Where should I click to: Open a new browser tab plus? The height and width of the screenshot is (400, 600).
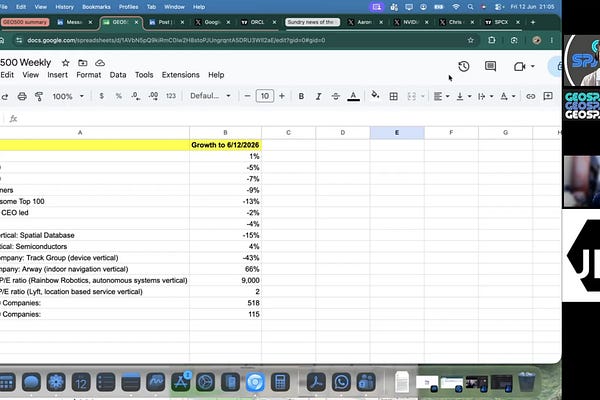[x=533, y=22]
